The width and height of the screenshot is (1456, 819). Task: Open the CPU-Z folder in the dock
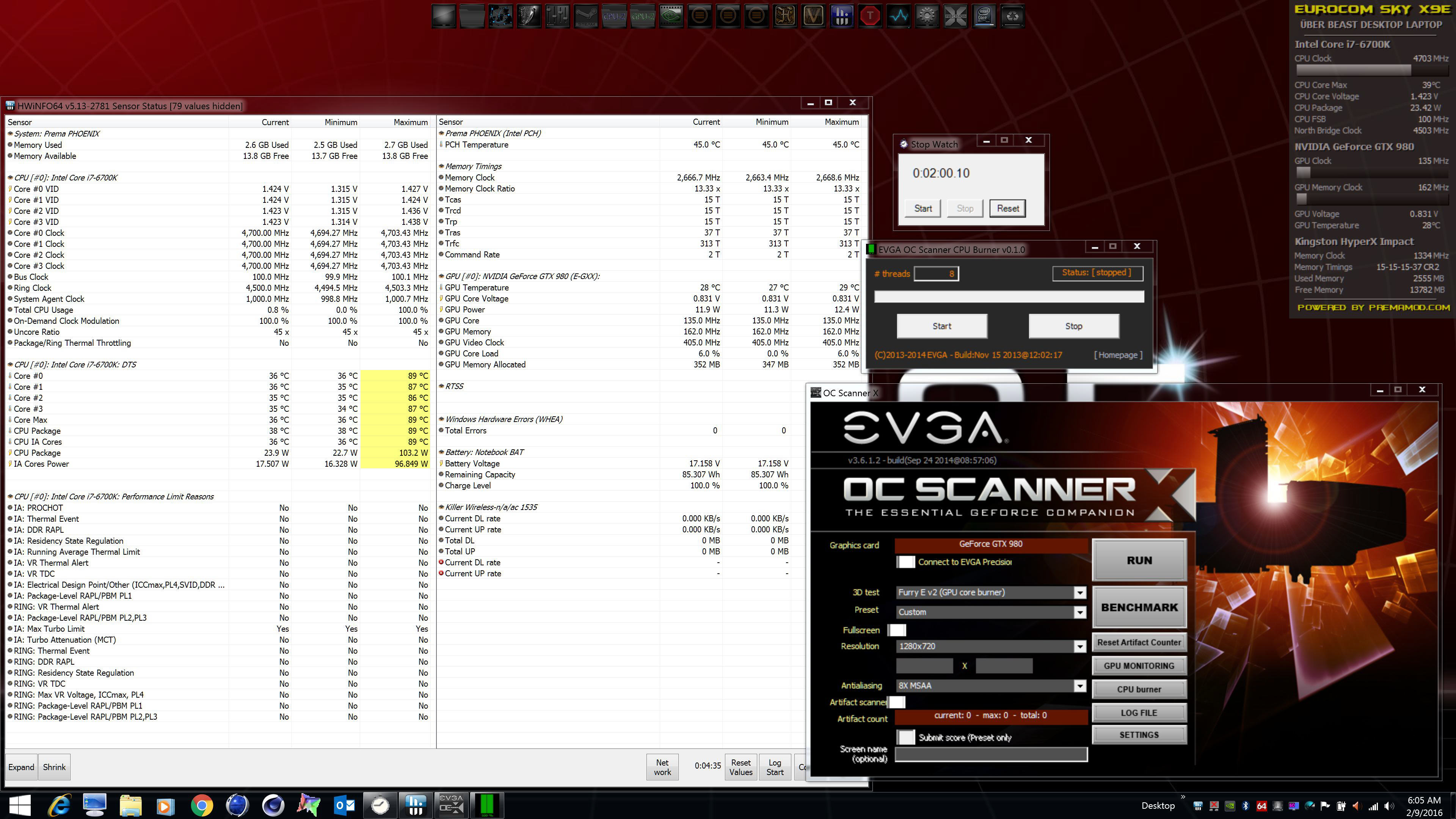coord(614,16)
